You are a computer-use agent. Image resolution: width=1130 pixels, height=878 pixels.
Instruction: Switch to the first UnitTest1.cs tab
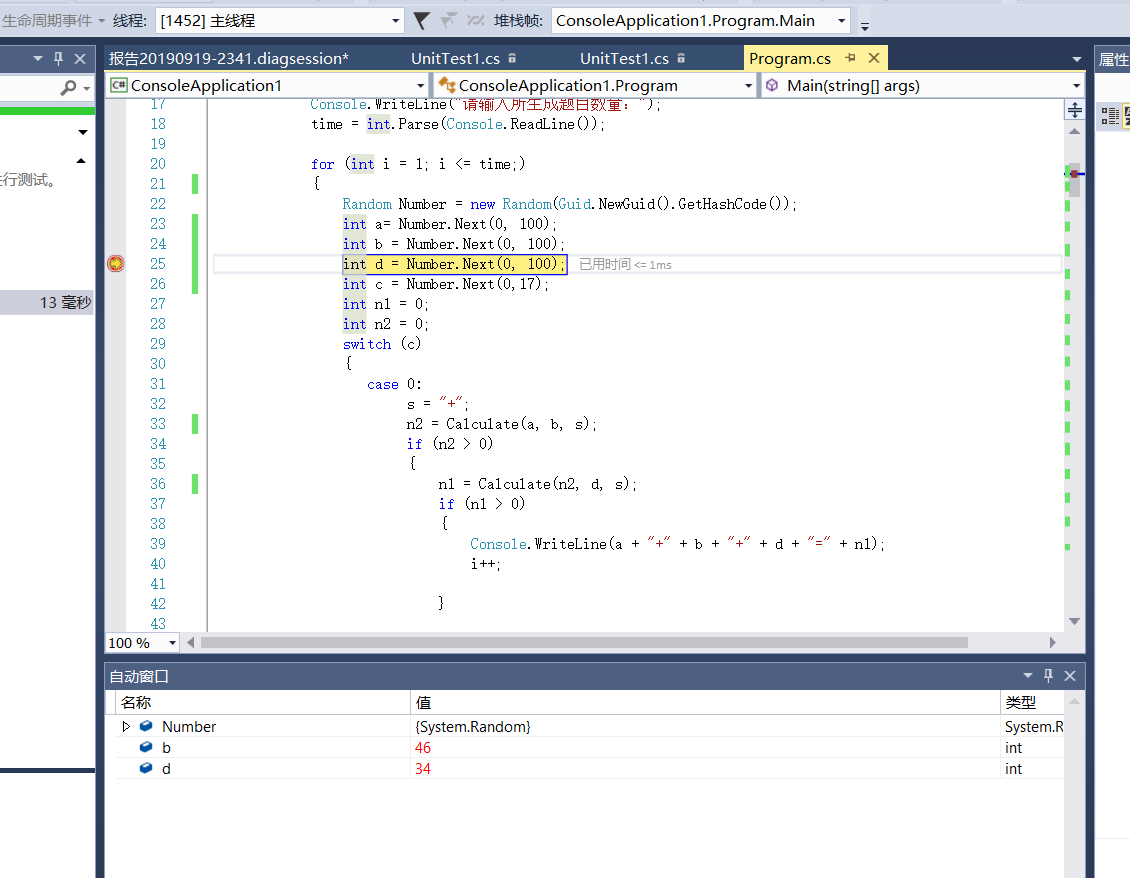click(455, 58)
